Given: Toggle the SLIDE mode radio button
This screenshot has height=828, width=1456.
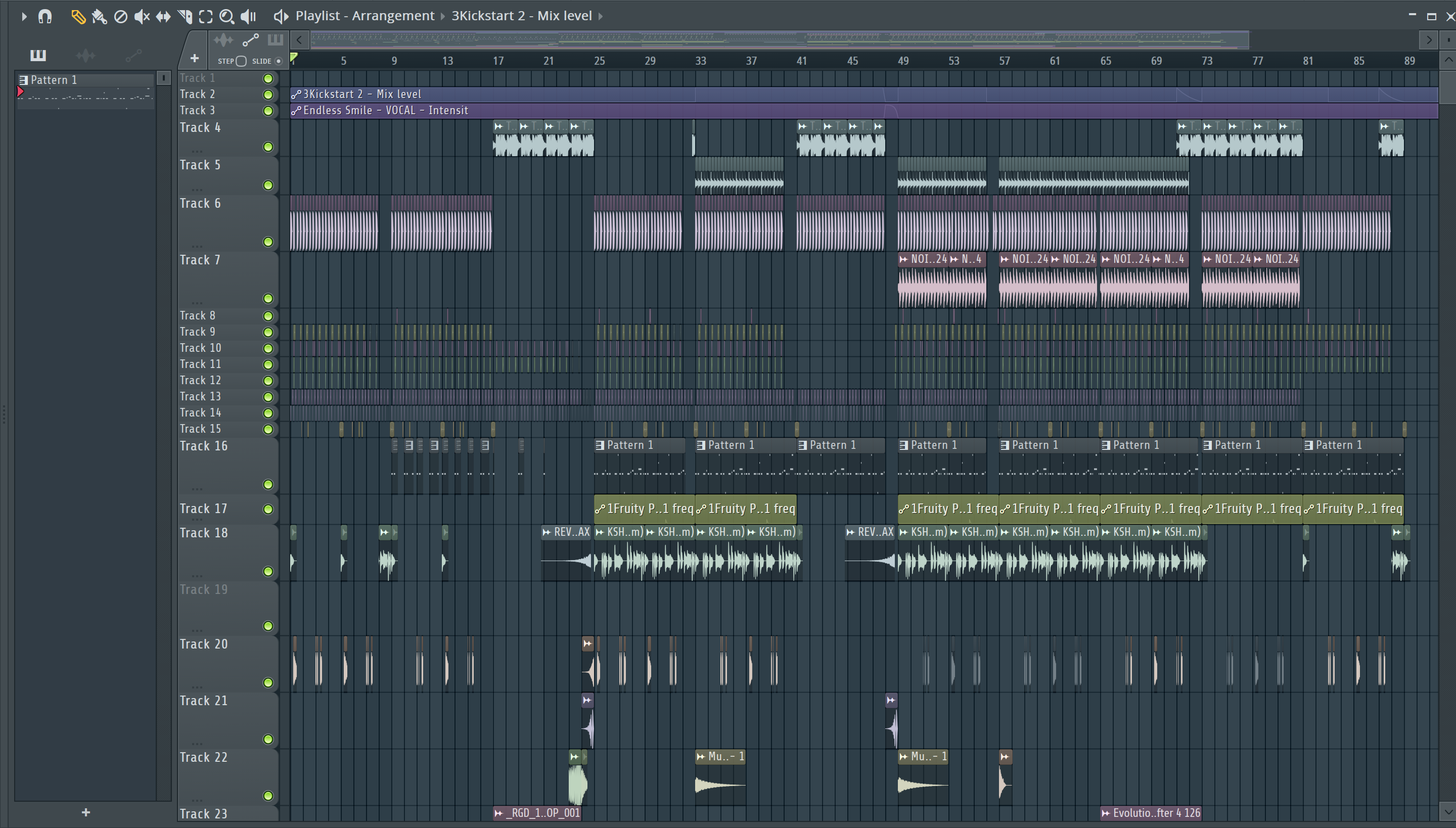Looking at the screenshot, I should [x=279, y=61].
